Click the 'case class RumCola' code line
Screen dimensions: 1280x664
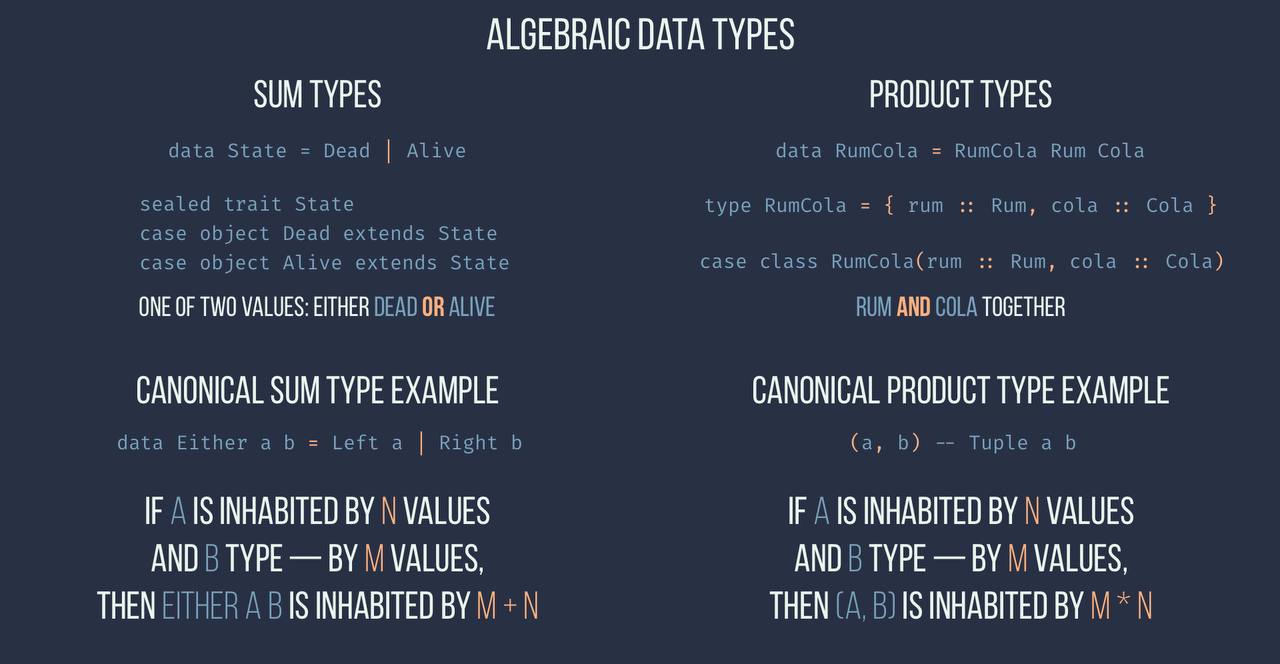click(961, 262)
